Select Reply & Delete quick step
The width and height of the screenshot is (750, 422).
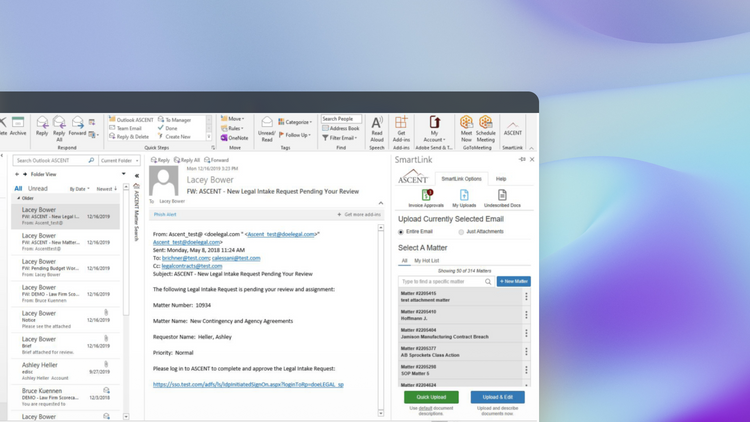point(129,136)
